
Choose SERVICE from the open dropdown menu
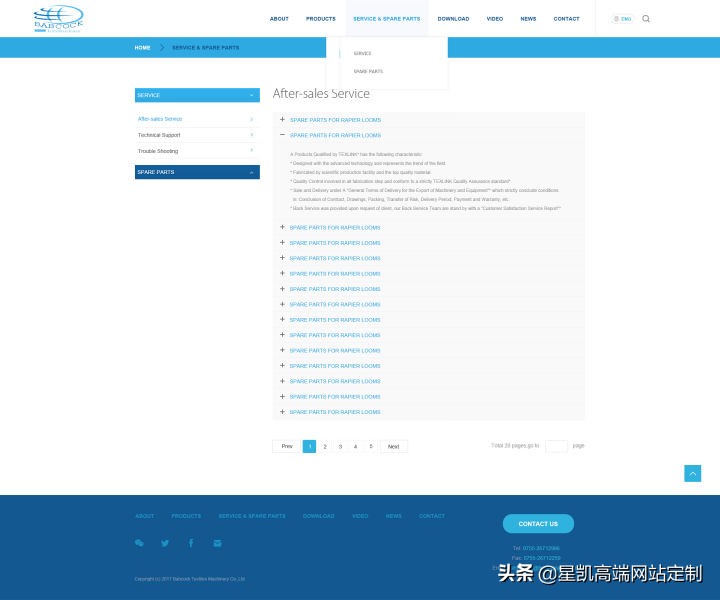point(362,54)
